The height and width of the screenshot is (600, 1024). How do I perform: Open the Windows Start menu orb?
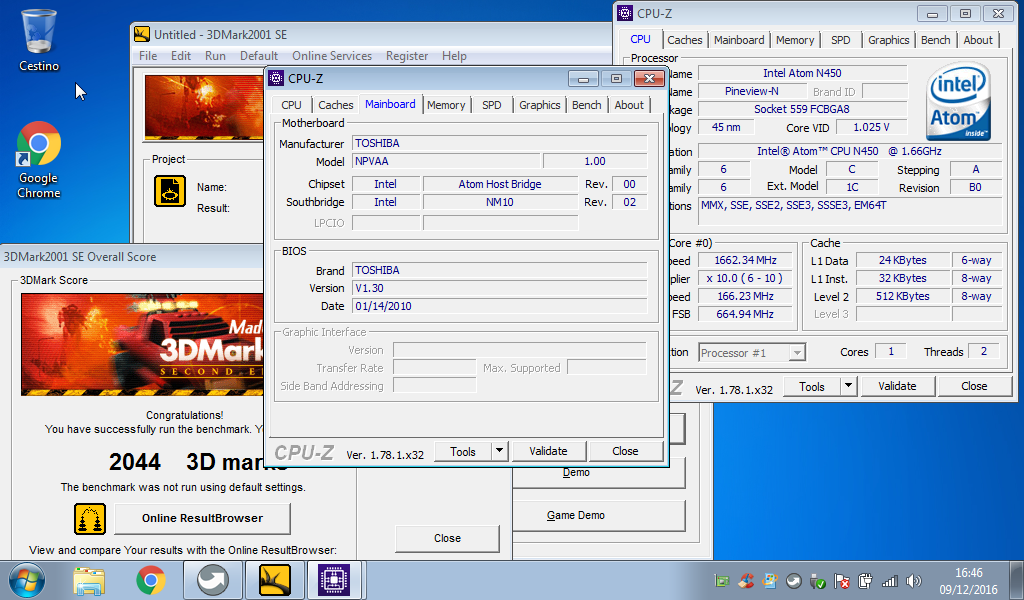coord(27,580)
